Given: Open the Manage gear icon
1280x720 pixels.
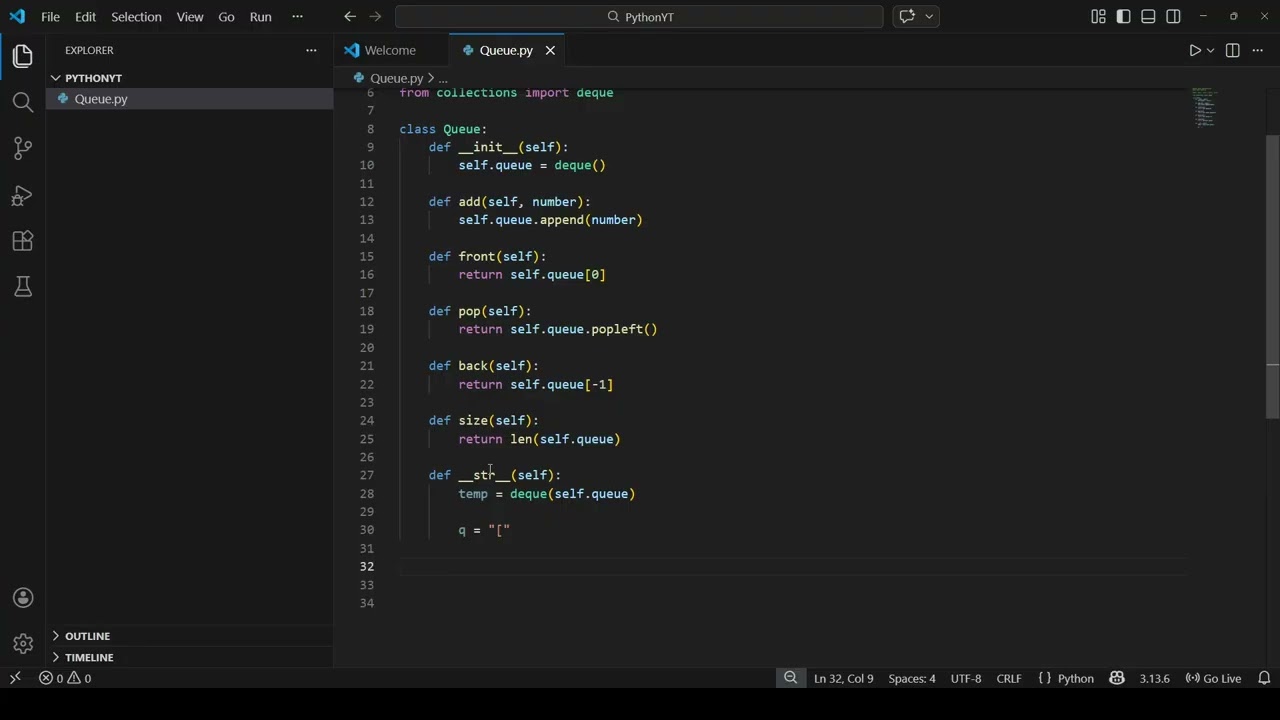Looking at the screenshot, I should coord(23,644).
